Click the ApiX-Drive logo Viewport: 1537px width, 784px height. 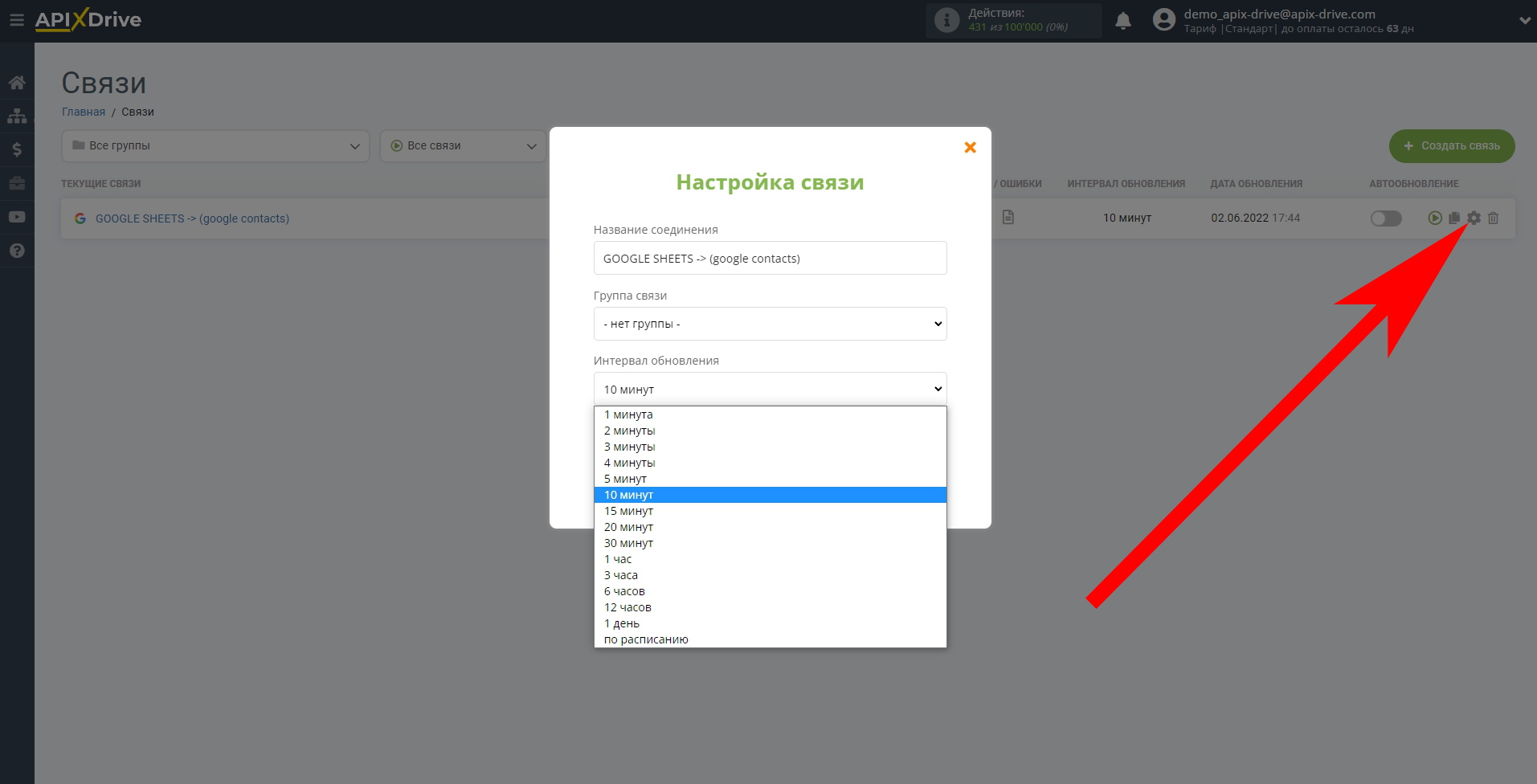click(88, 20)
